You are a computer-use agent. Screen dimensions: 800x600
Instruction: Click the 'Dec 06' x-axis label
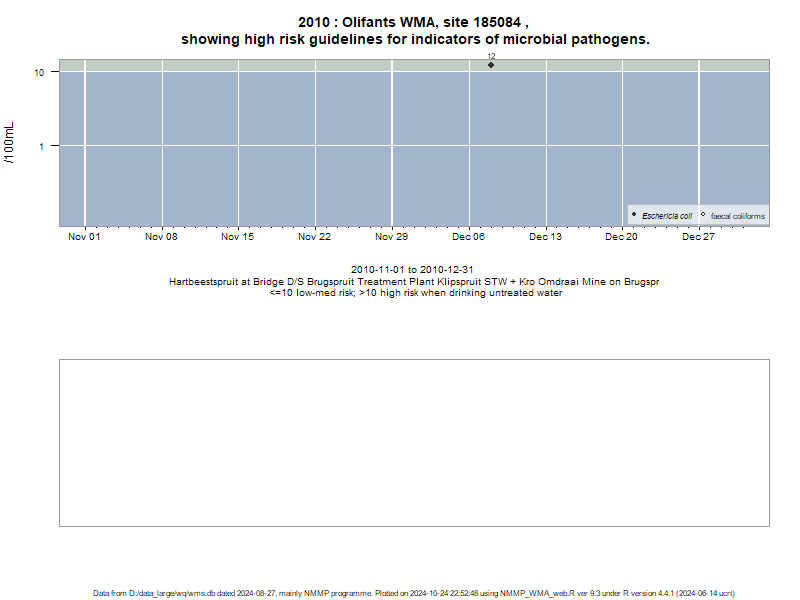tap(468, 237)
